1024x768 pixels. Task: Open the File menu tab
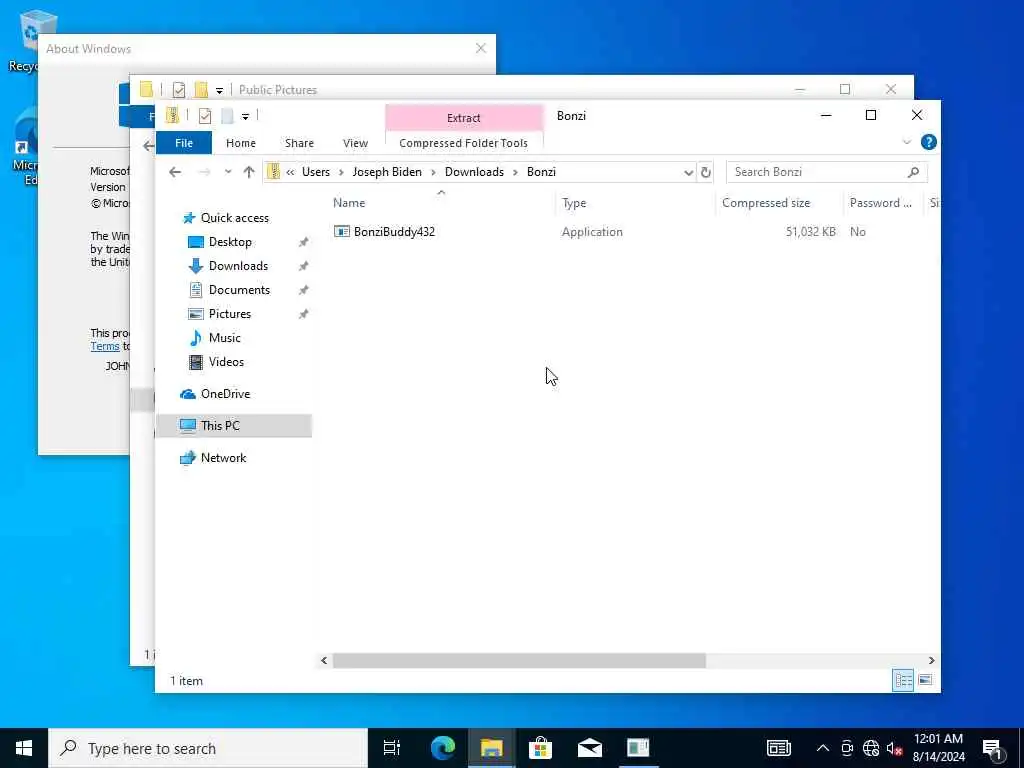coord(184,143)
